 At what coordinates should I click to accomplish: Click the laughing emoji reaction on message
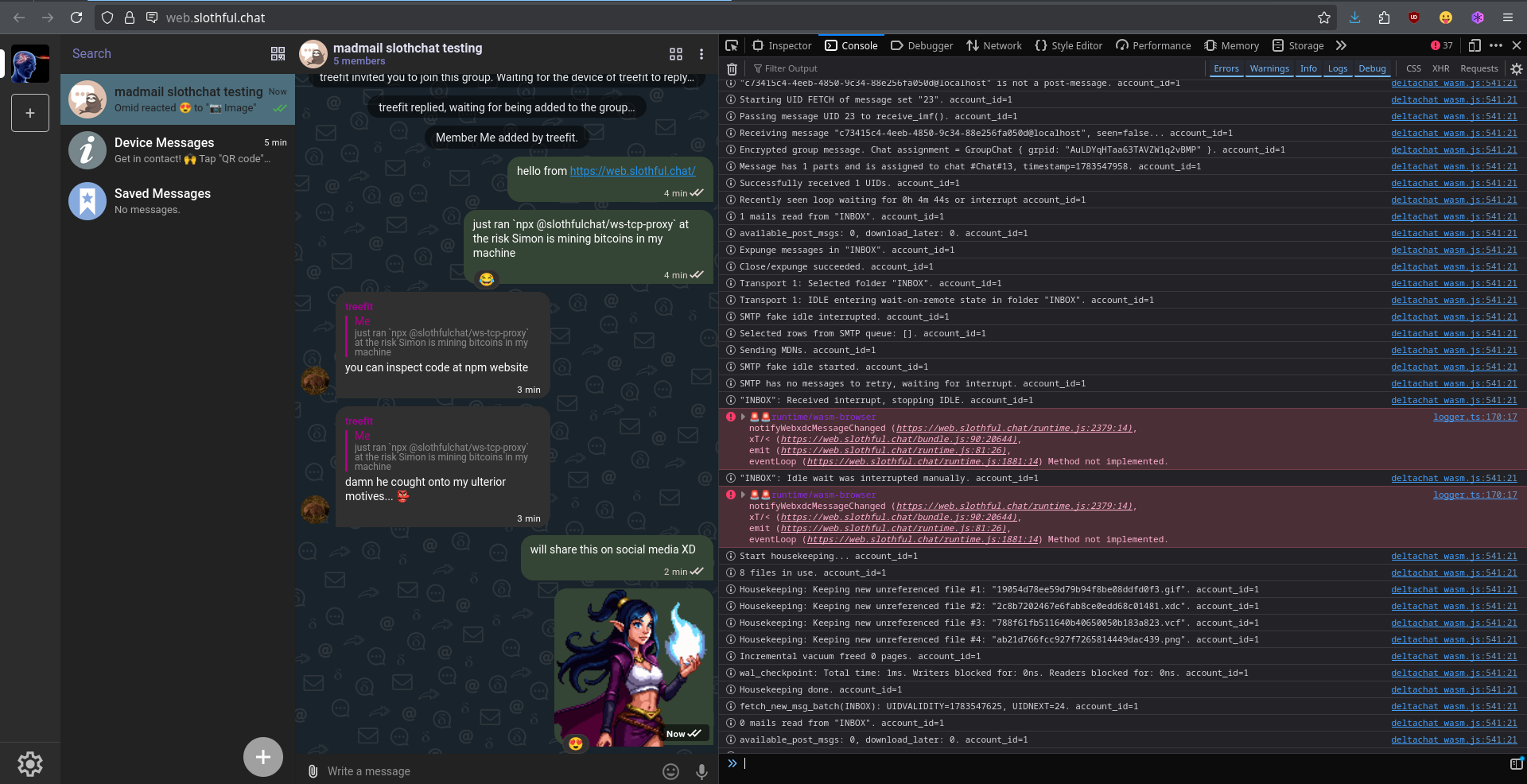tap(487, 279)
